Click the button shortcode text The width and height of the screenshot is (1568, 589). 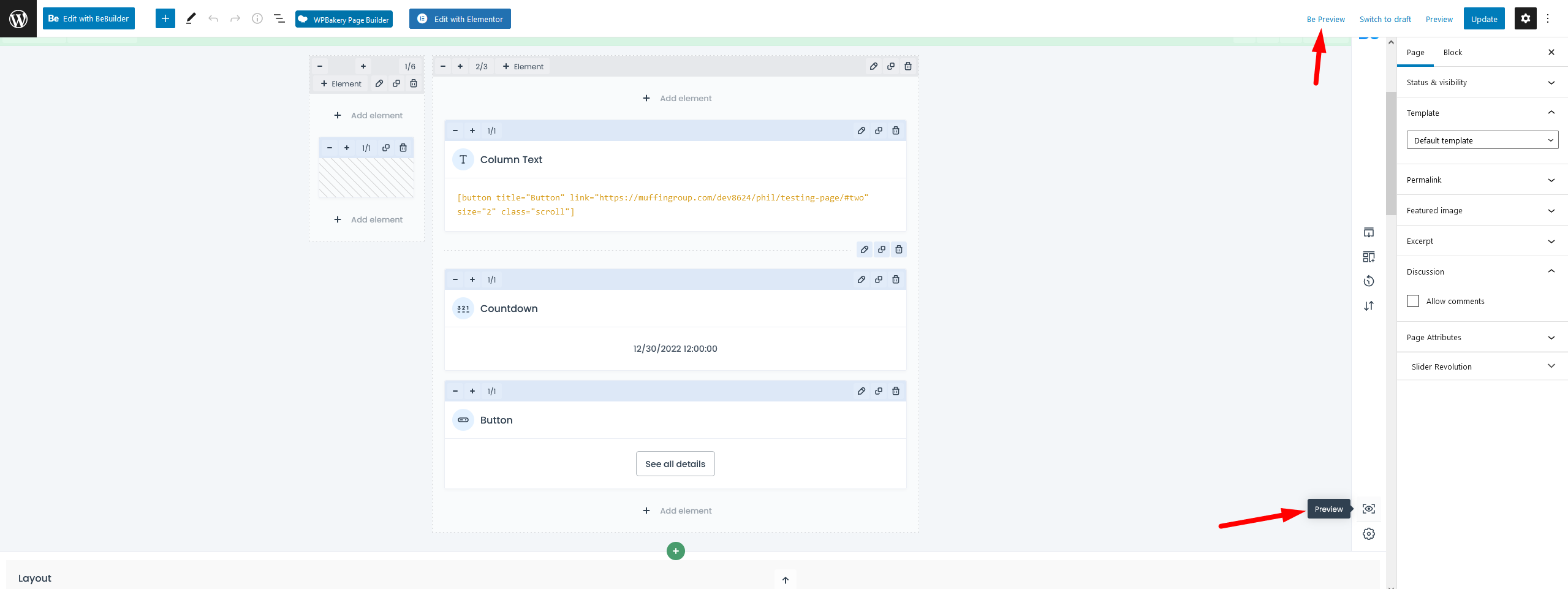click(x=662, y=205)
